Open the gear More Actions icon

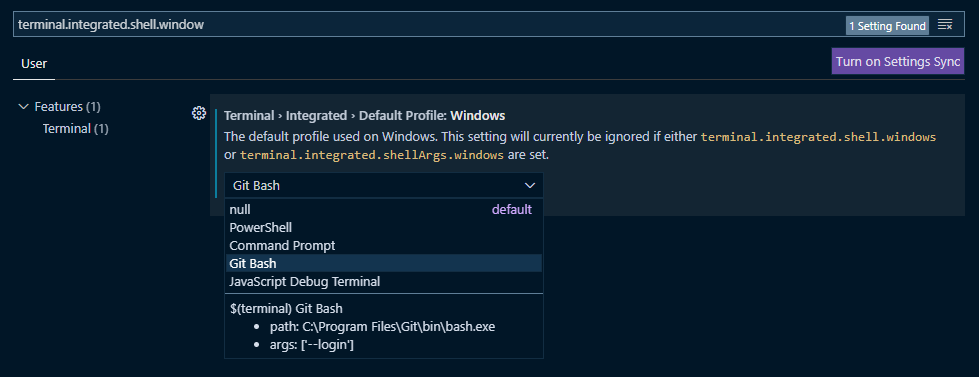tap(199, 113)
